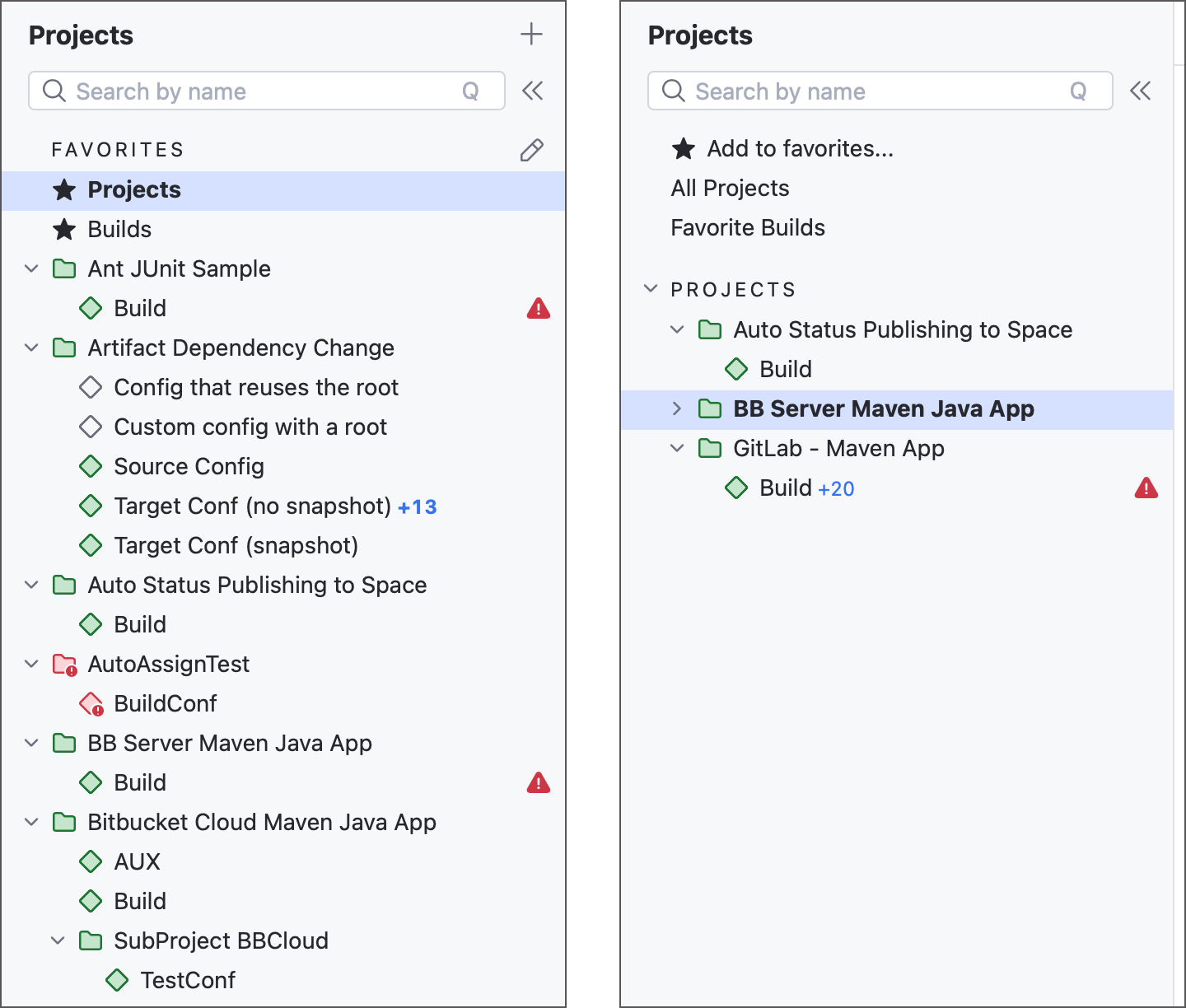Click the plus icon to create a project
The image size is (1186, 1008).
pyautogui.click(x=531, y=35)
